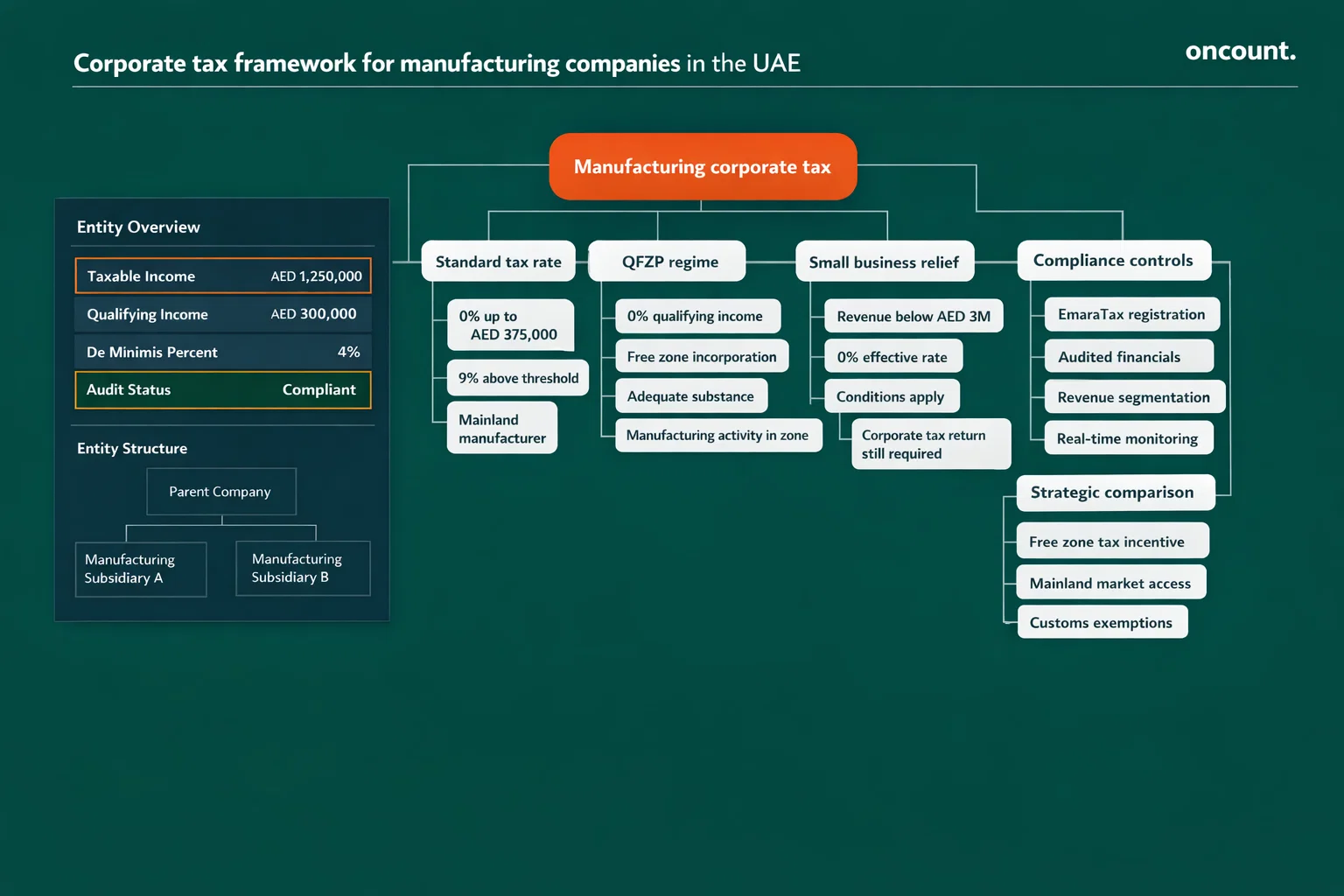This screenshot has height=896, width=1344.
Task: Select the Qualifying Income entry
Action: pyautogui.click(x=223, y=314)
